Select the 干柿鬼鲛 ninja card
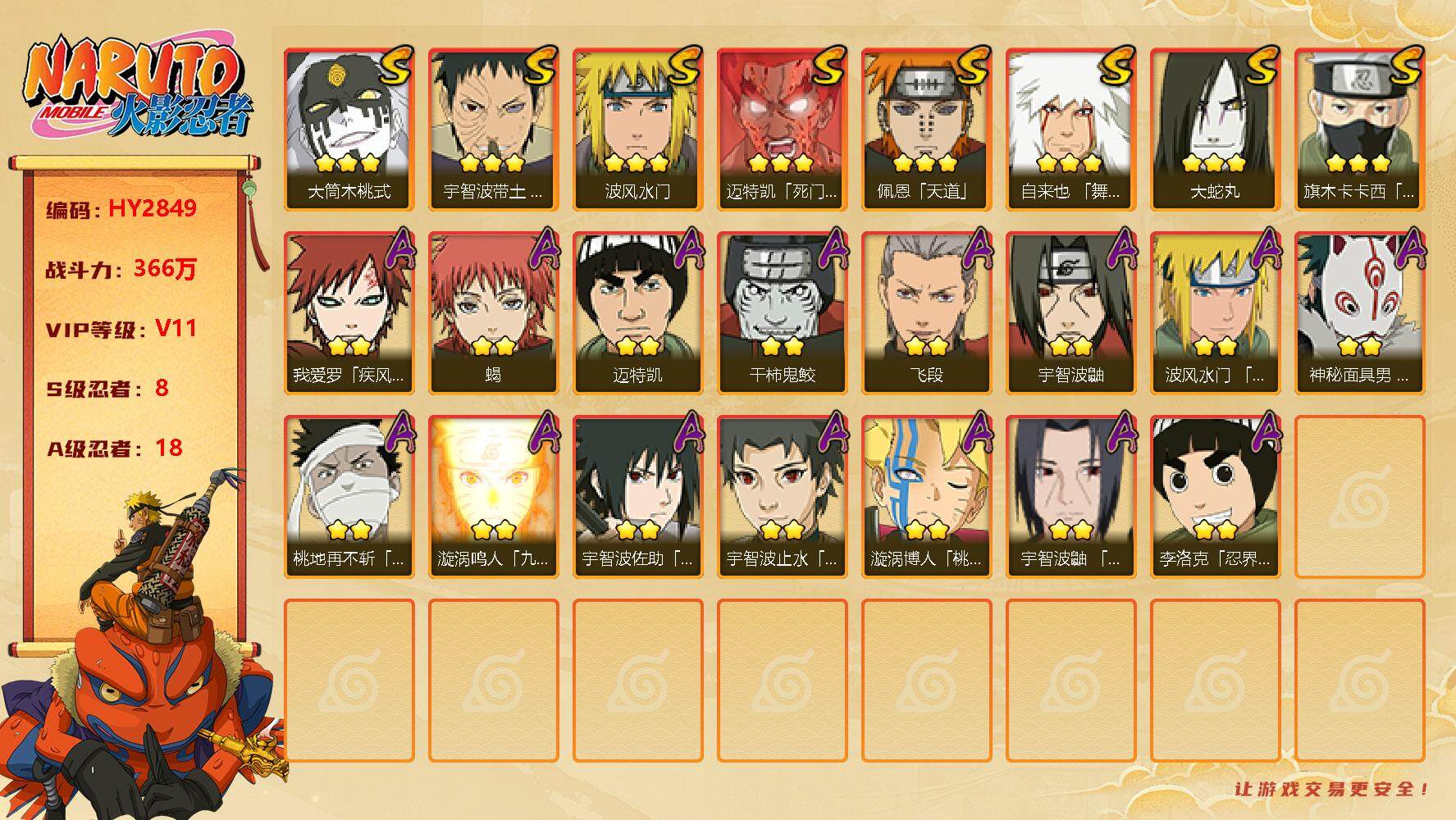The height and width of the screenshot is (820, 1456). [x=782, y=313]
